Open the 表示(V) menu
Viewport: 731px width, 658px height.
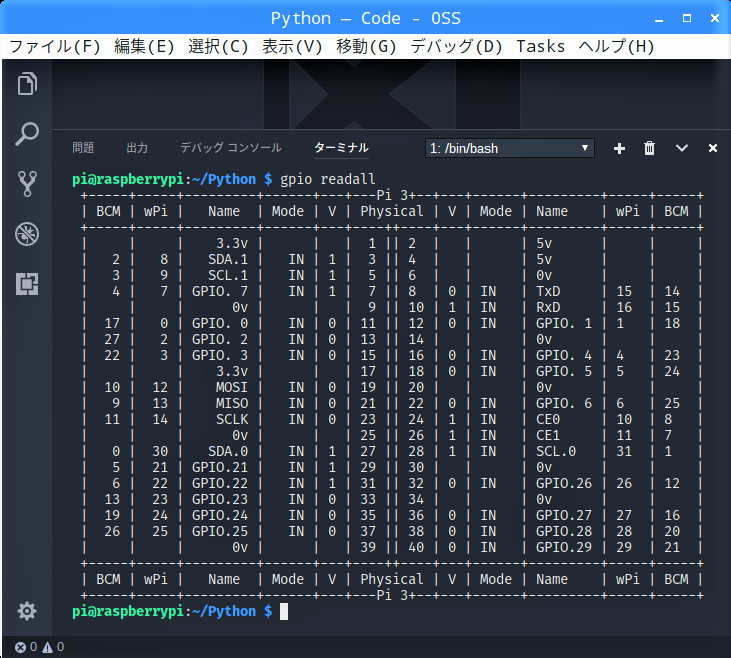292,46
